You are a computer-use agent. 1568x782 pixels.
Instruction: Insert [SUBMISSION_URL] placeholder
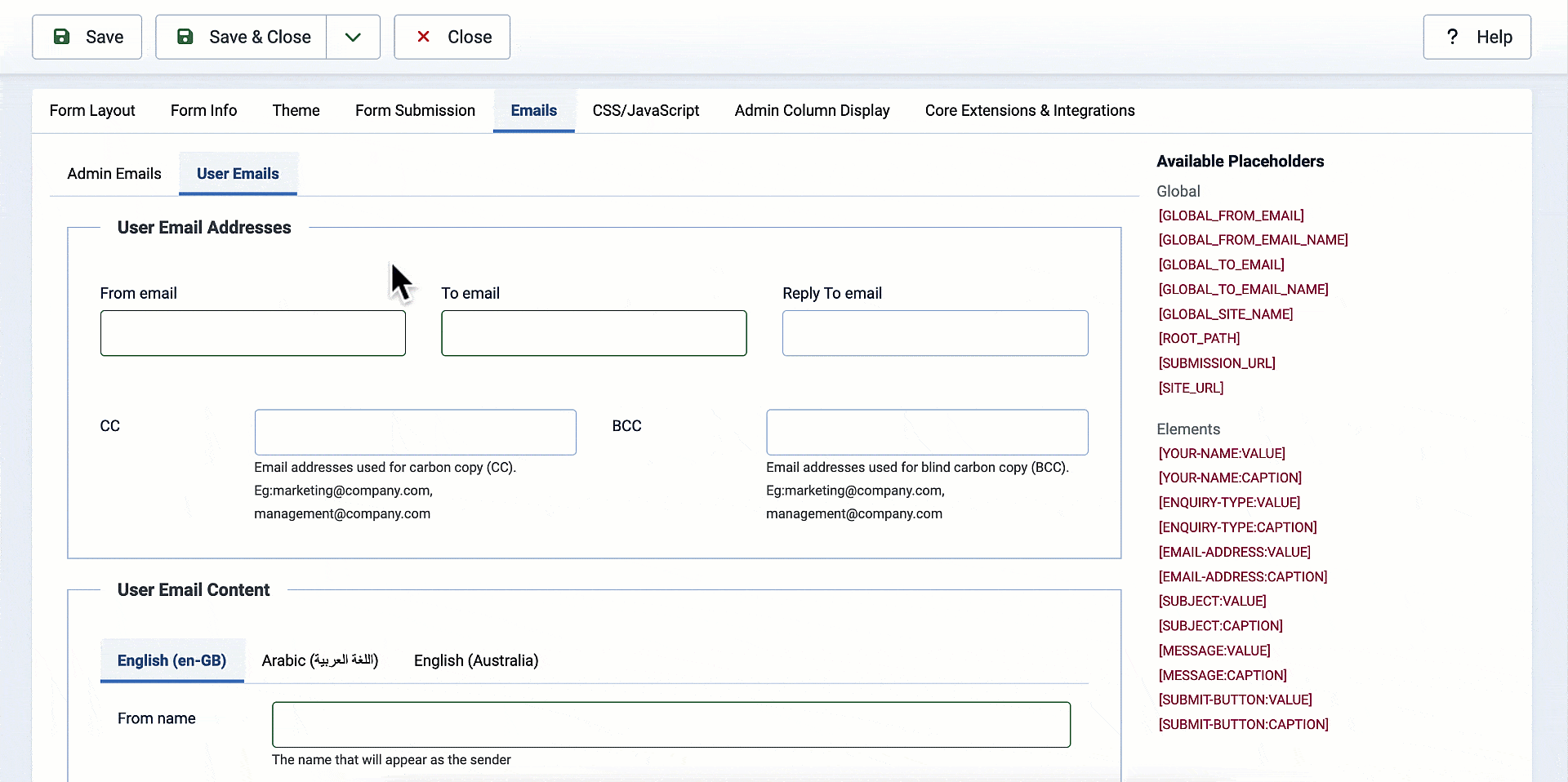[x=1217, y=363]
